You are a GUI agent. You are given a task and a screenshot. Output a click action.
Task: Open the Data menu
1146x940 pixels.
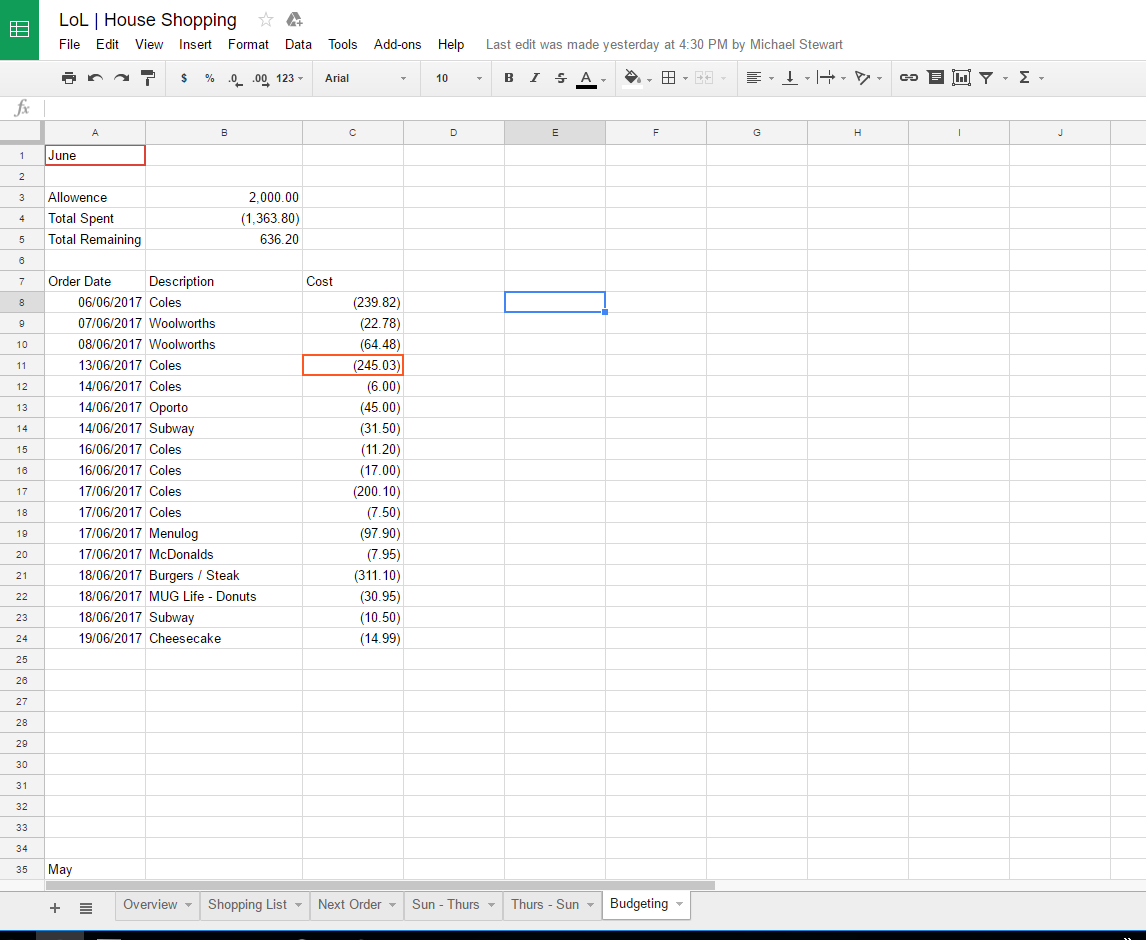(x=298, y=45)
